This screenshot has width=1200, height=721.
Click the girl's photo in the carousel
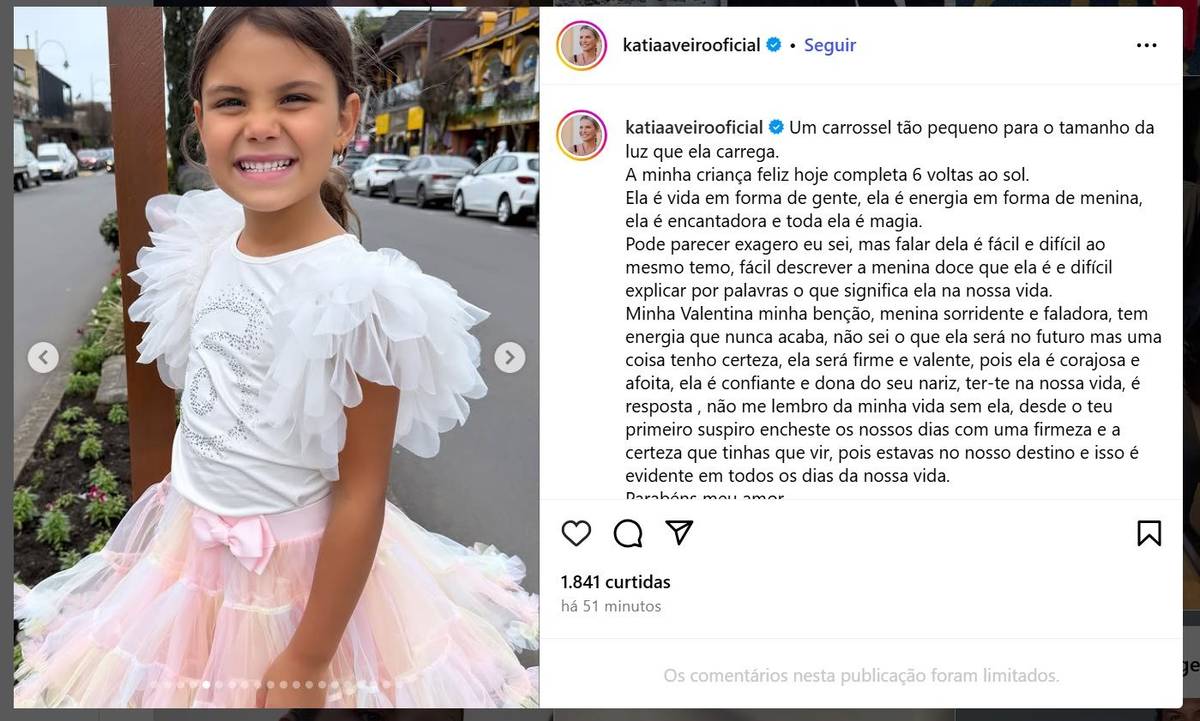(276, 357)
